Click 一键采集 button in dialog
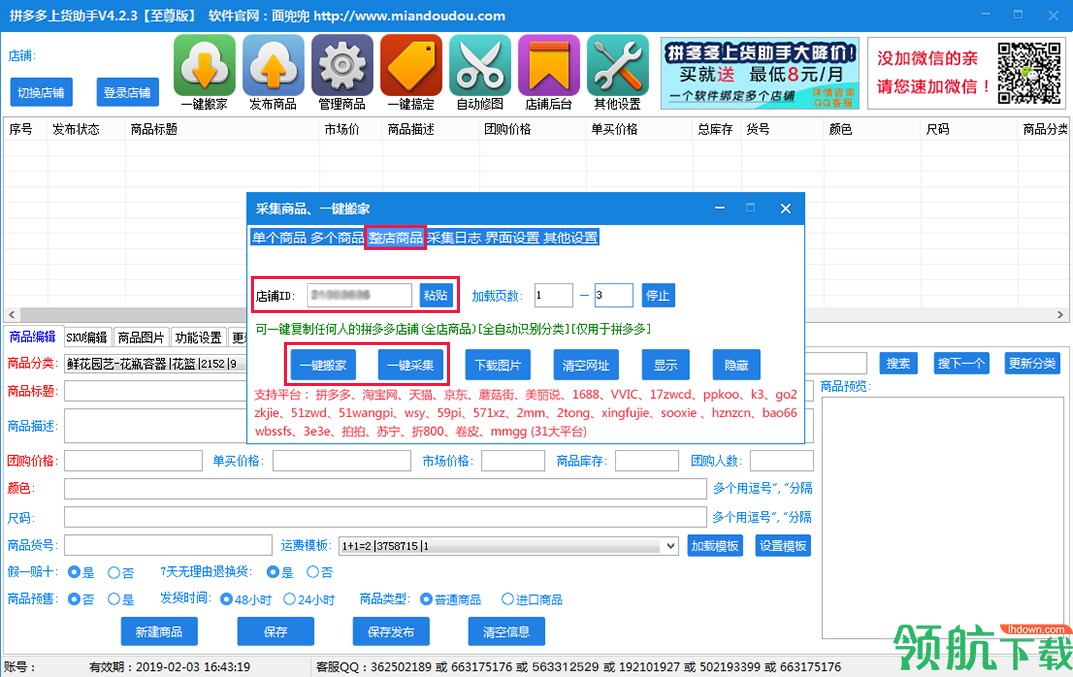Viewport: 1073px width, 677px height. point(411,365)
